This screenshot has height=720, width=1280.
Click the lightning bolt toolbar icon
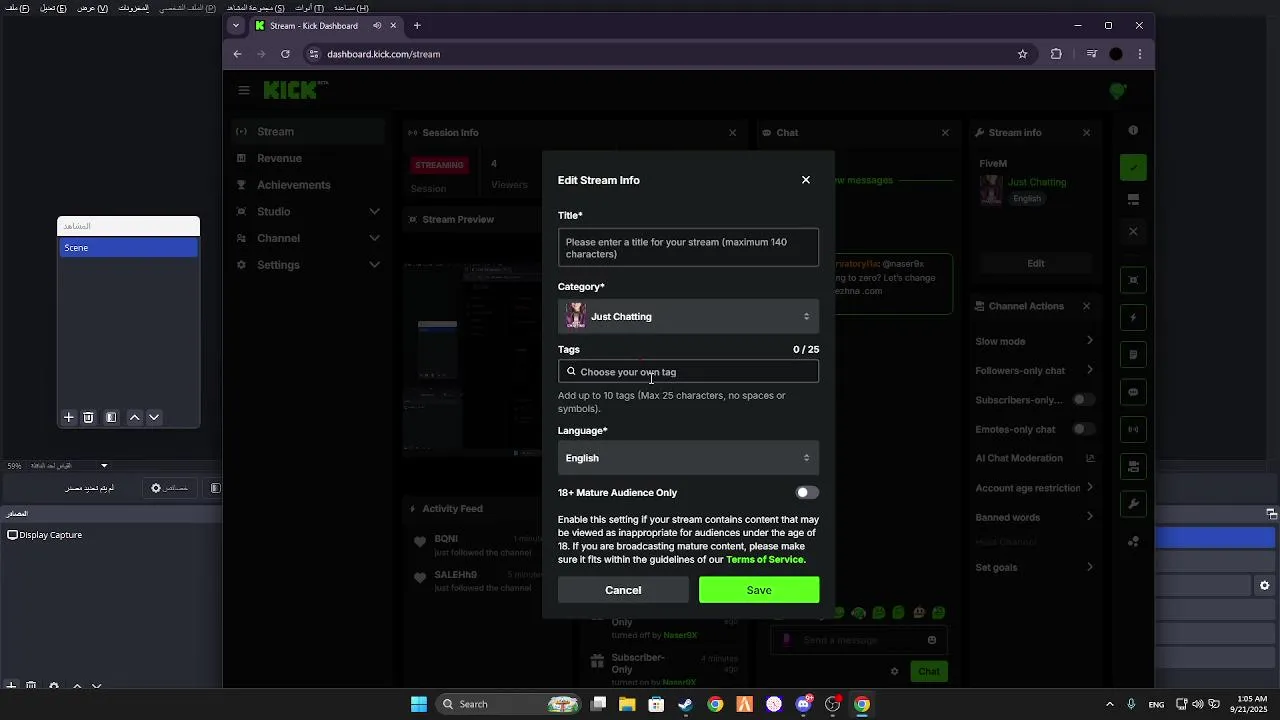pyautogui.click(x=1133, y=318)
